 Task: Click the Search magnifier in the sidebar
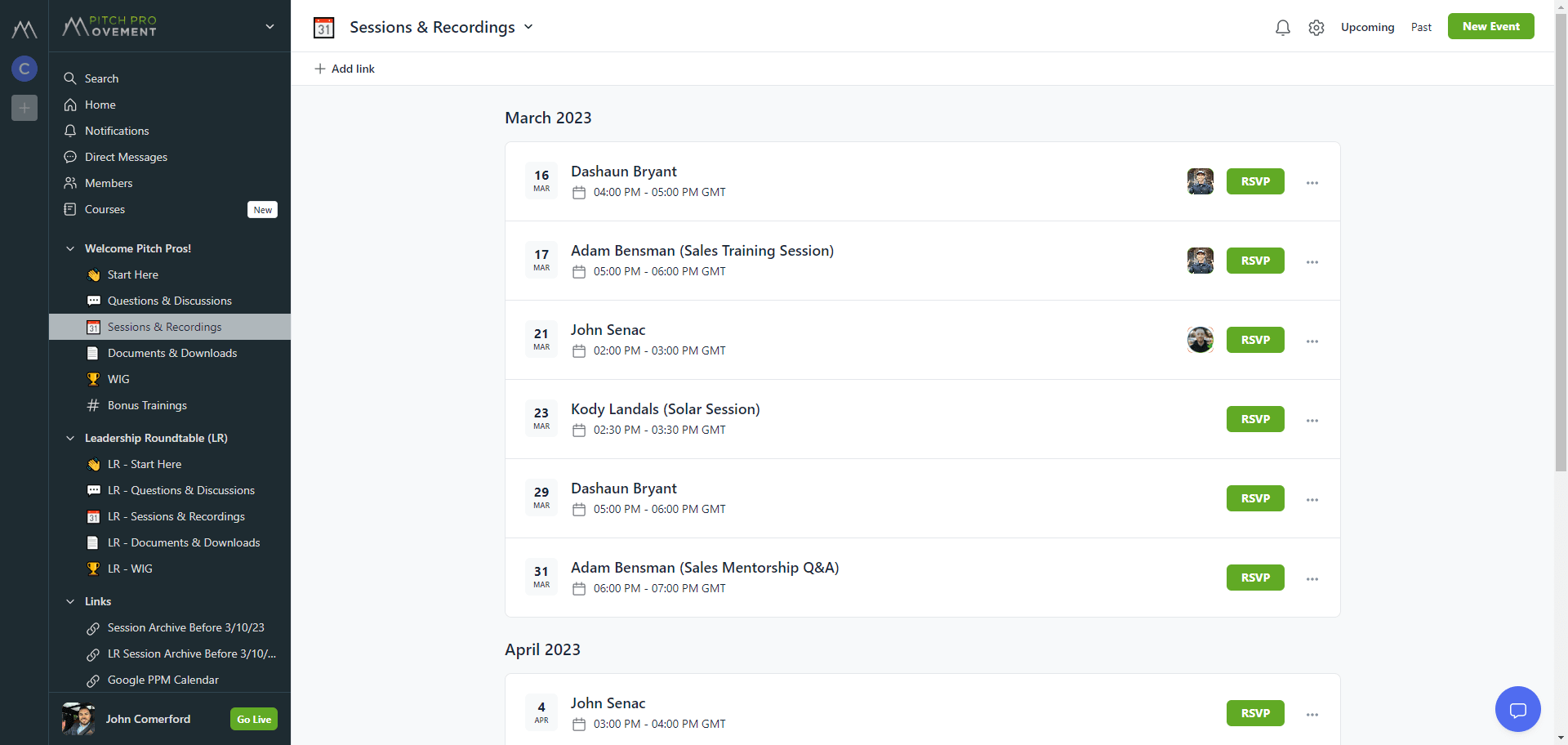(x=70, y=78)
